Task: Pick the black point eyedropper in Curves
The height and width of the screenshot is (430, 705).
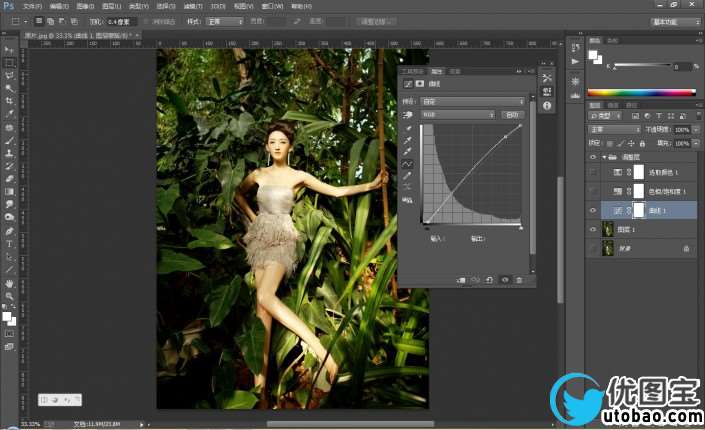Action: click(x=408, y=129)
